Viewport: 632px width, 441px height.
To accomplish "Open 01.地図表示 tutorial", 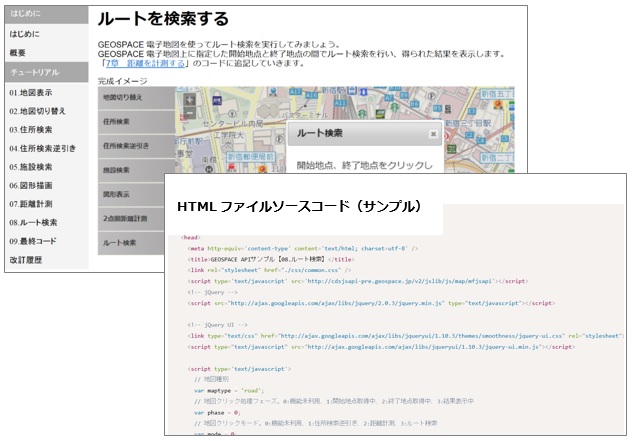I will 31,93.
